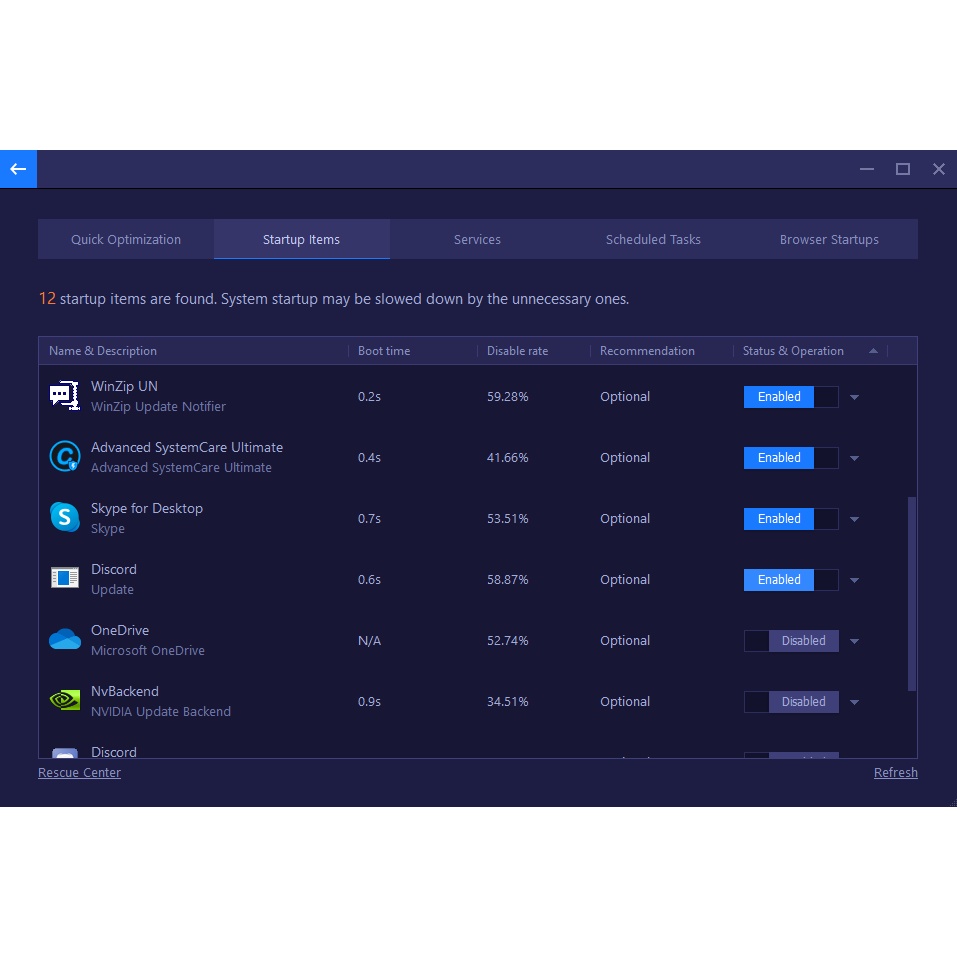The image size is (957, 957).
Task: Expand the dropdown arrow for Advanced SystemCare Ultimate
Action: [854, 459]
